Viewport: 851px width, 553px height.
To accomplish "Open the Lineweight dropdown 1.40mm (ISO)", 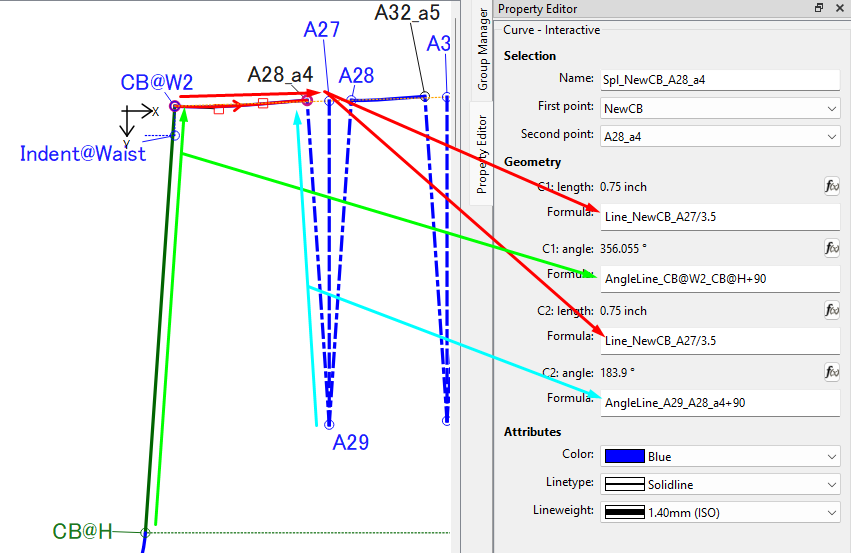I will (720, 512).
